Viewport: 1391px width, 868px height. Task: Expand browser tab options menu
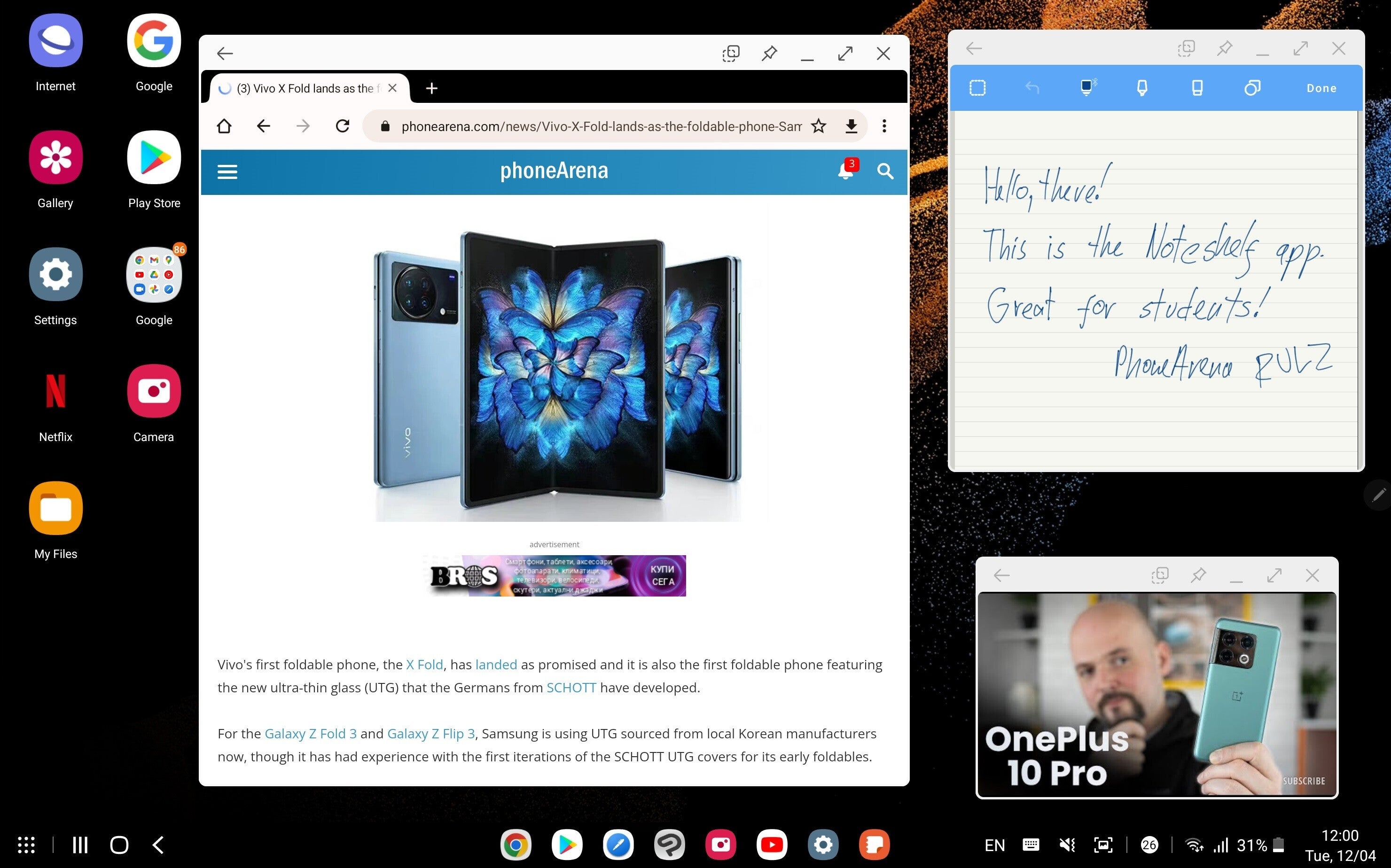pyautogui.click(x=883, y=126)
